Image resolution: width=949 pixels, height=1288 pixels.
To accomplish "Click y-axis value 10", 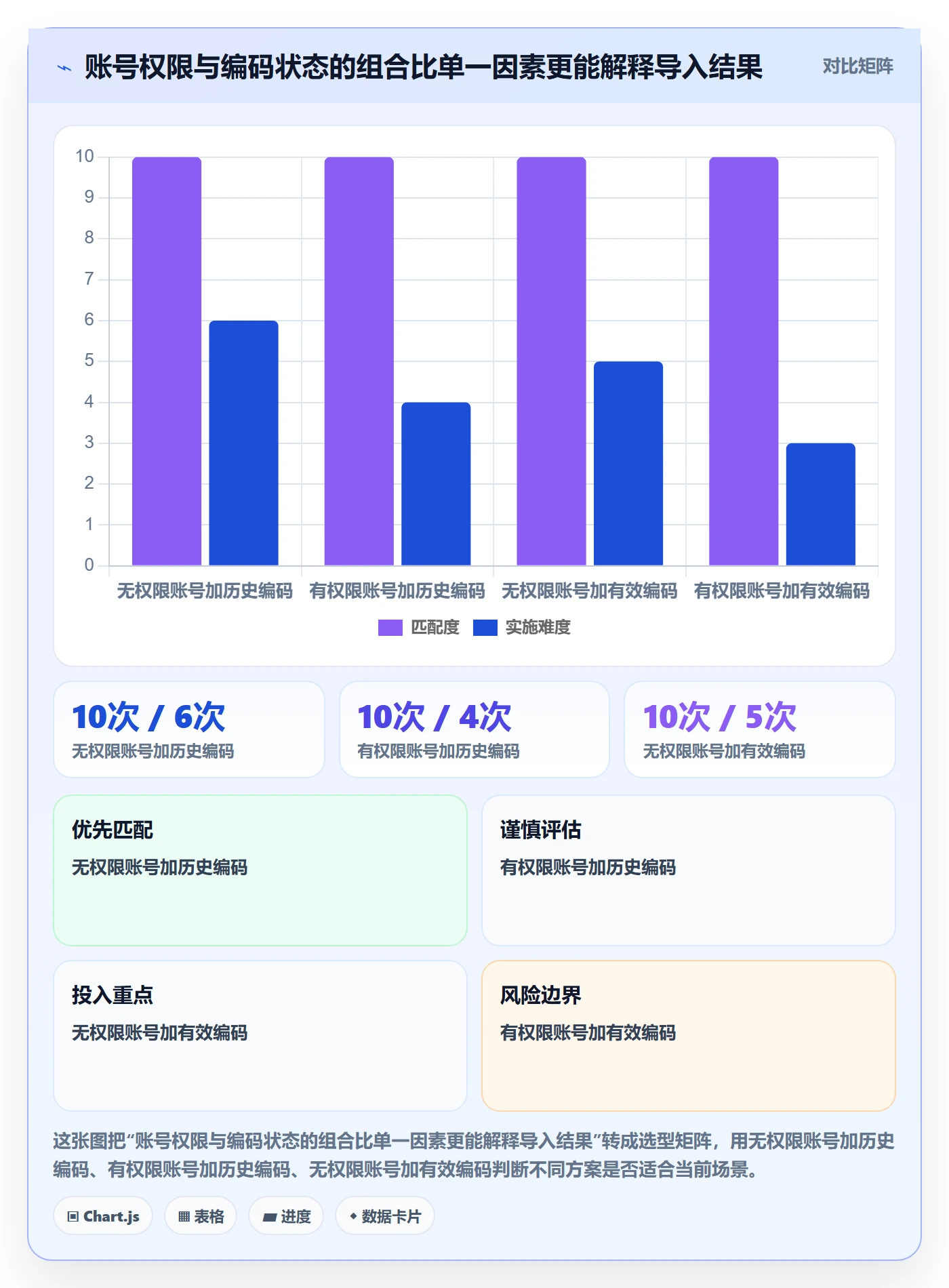I will pos(85,157).
